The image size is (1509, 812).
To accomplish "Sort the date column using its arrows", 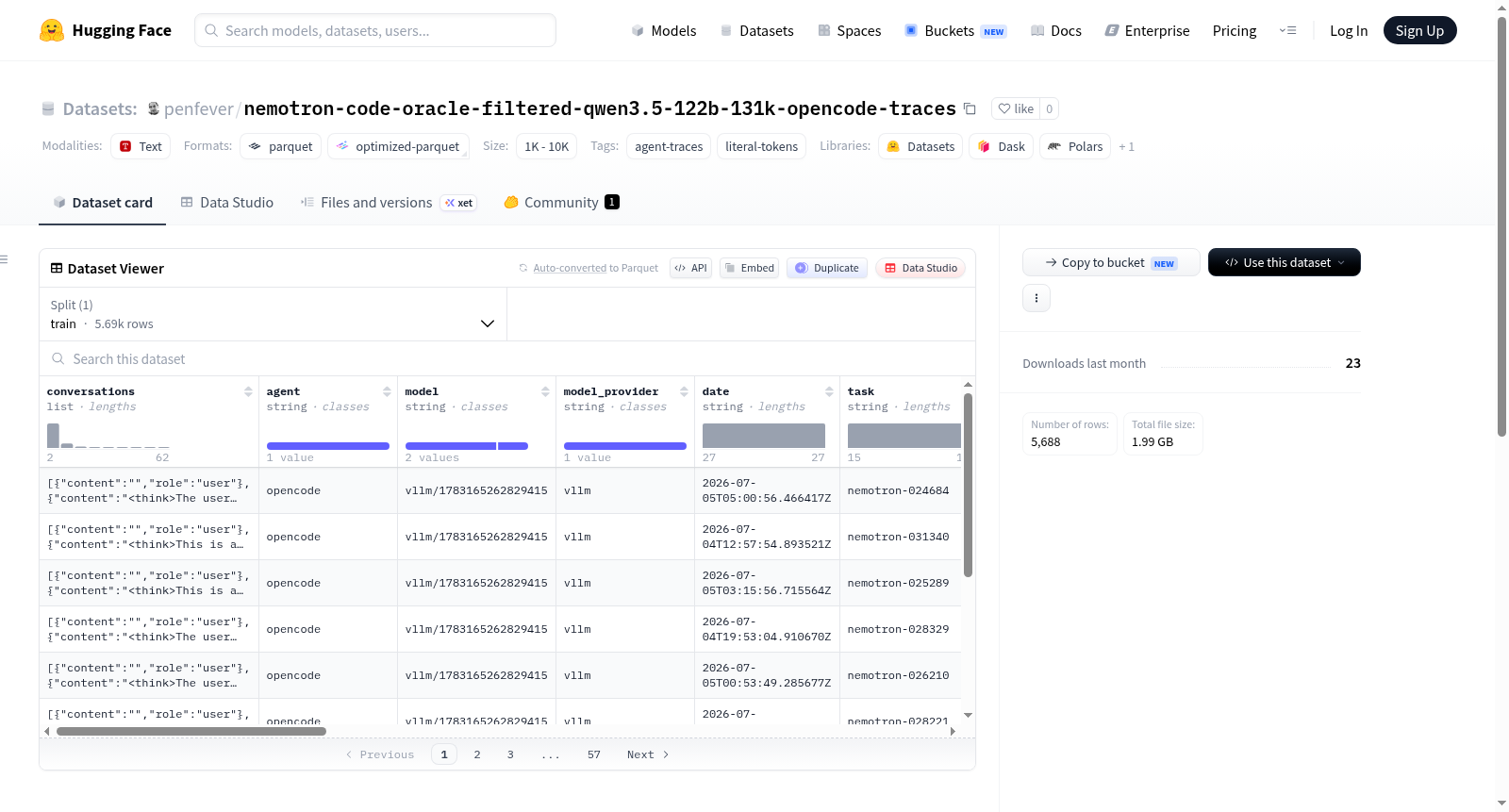I will coord(829,391).
